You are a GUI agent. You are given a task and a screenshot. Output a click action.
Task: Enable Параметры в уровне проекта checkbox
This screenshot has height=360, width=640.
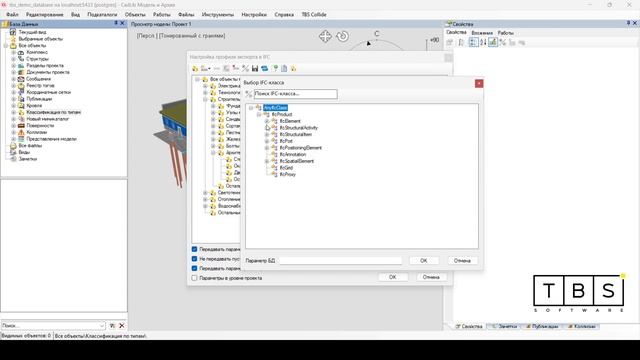194,278
